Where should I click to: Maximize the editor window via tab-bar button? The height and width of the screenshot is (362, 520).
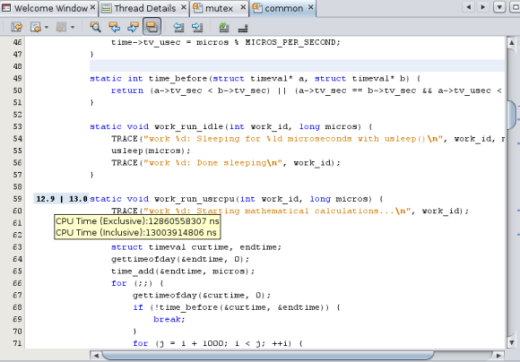coord(515,7)
